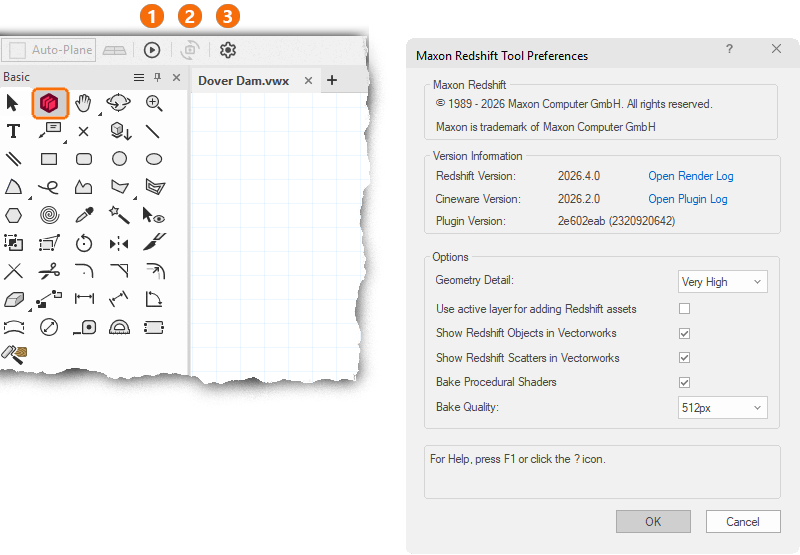Expand the Geometry Detail dropdown

[x=722, y=282]
